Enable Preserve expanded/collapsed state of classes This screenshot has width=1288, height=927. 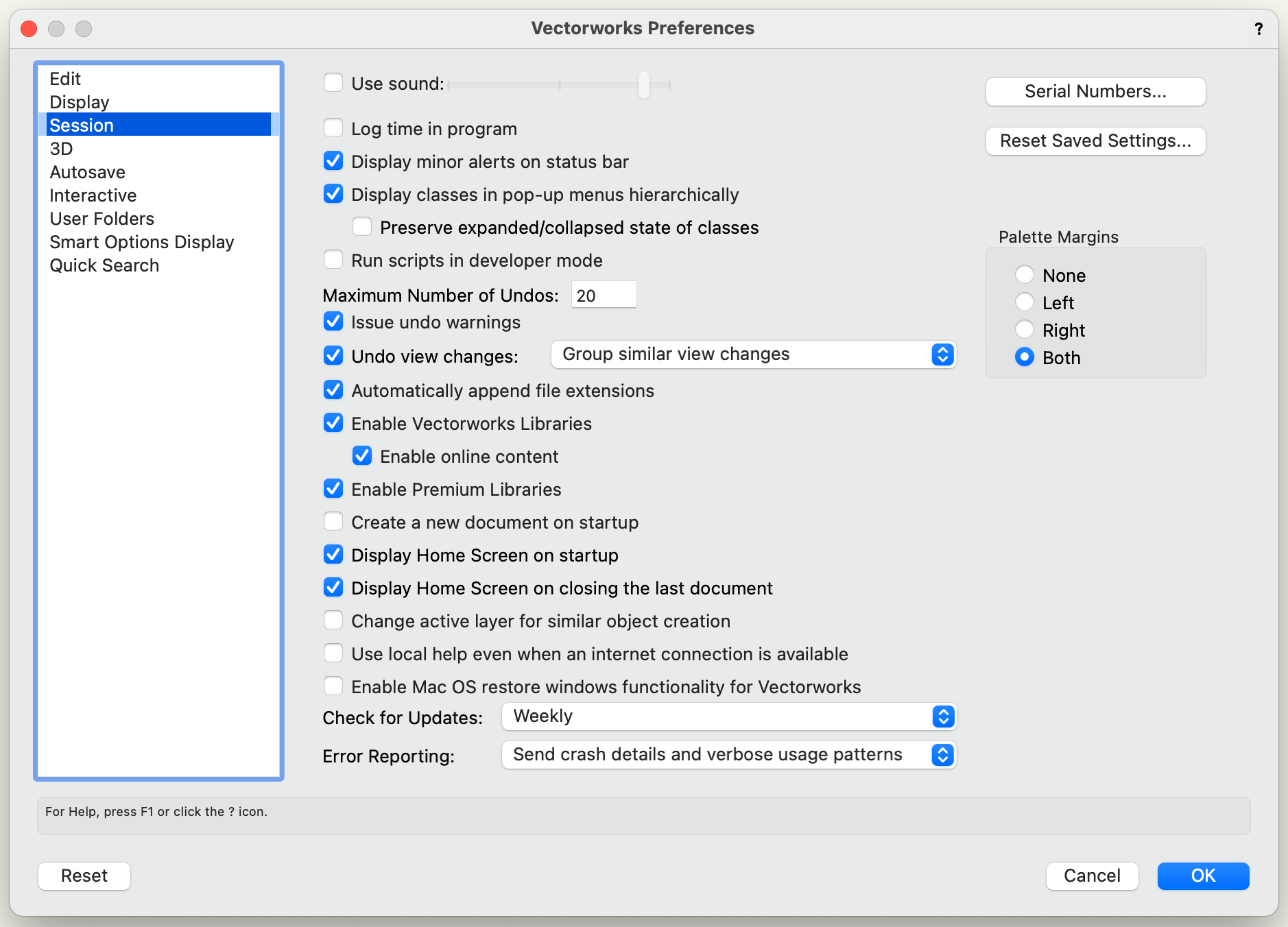[x=362, y=227]
